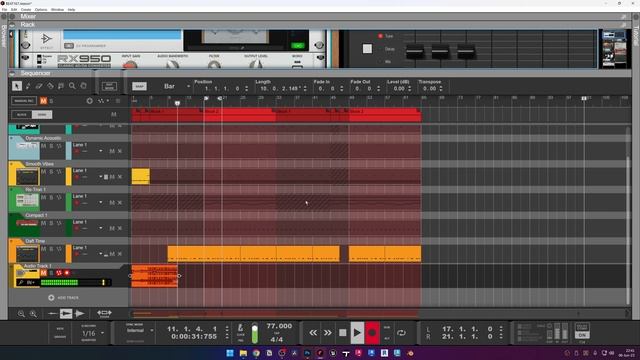Click the Manual Rec button

click(24, 101)
